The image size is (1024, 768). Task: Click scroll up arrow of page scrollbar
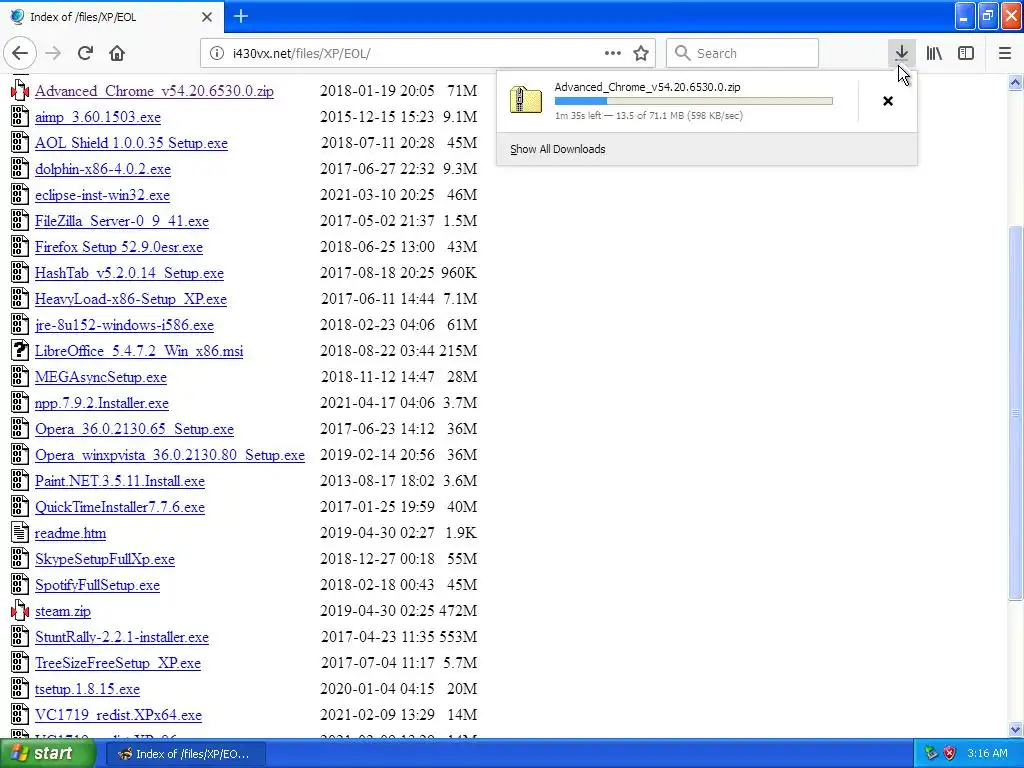tap(1015, 82)
